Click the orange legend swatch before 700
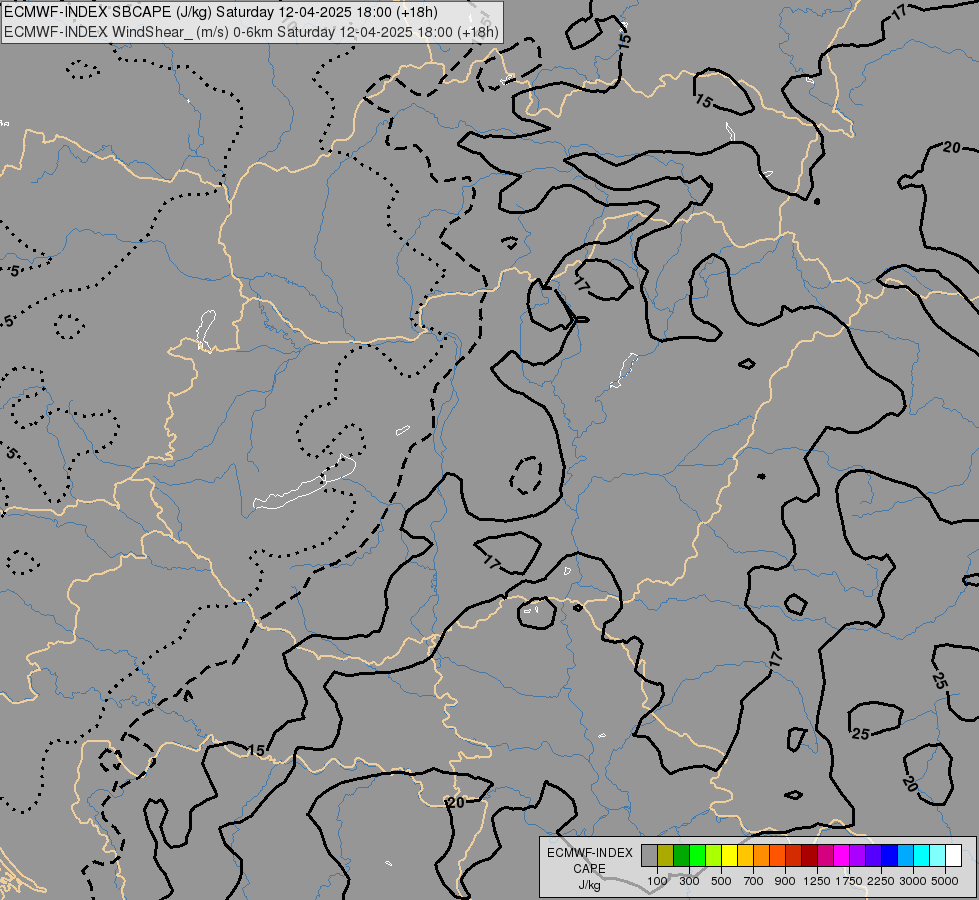This screenshot has height=900, width=979. [761, 855]
